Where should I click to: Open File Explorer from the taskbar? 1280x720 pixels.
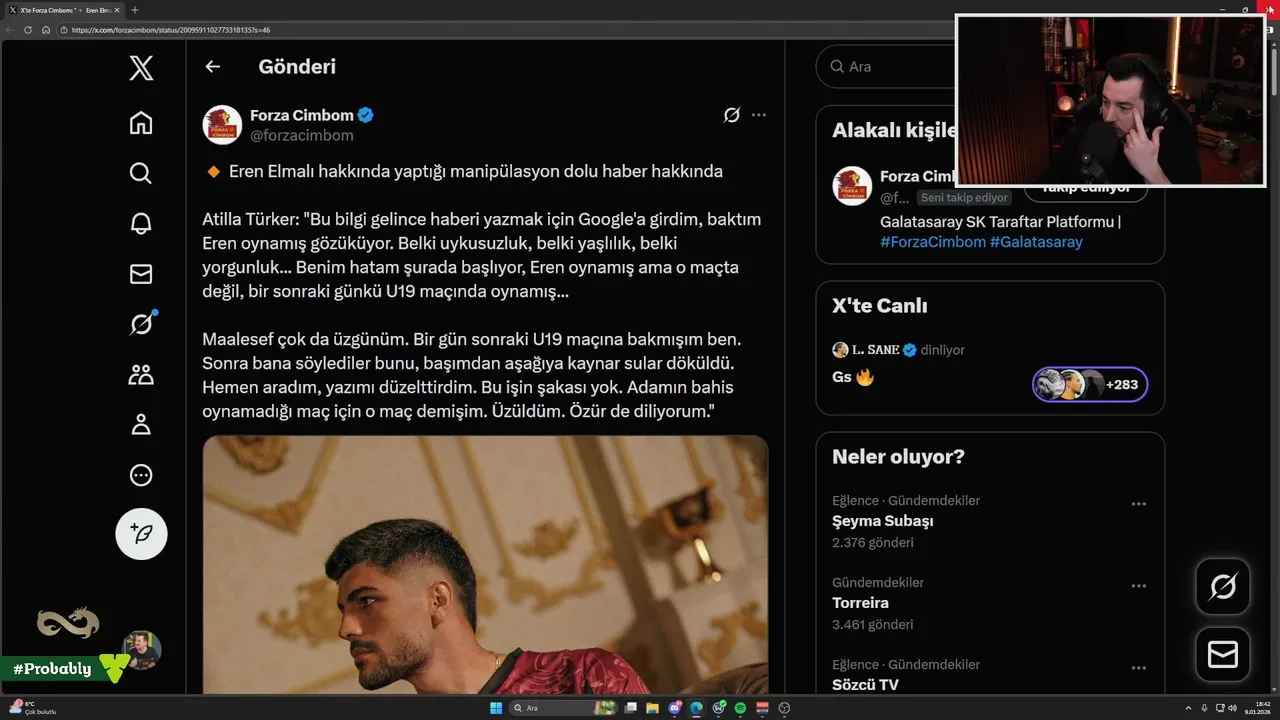tap(652, 708)
